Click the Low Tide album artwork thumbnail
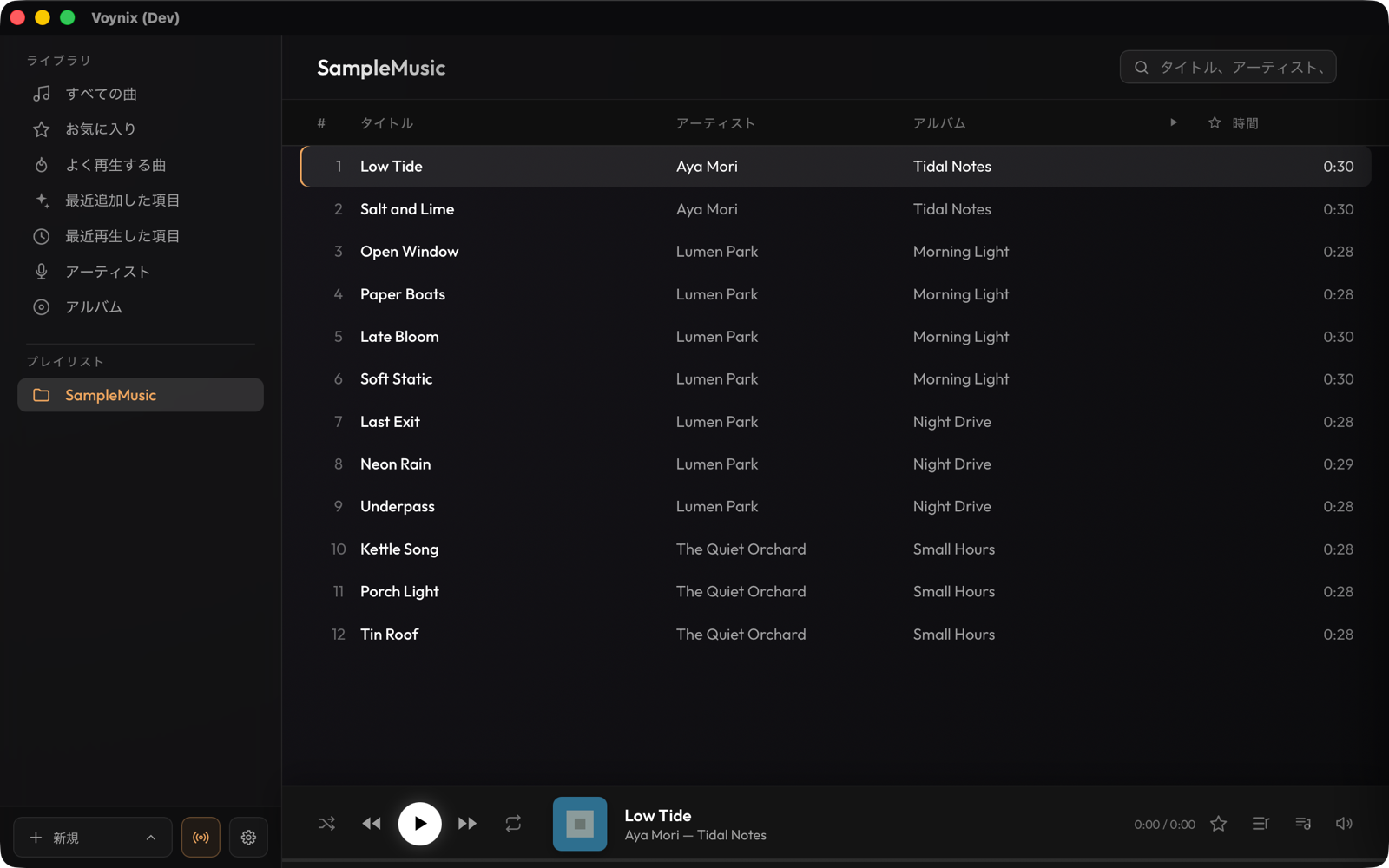The image size is (1389, 868). [580, 824]
